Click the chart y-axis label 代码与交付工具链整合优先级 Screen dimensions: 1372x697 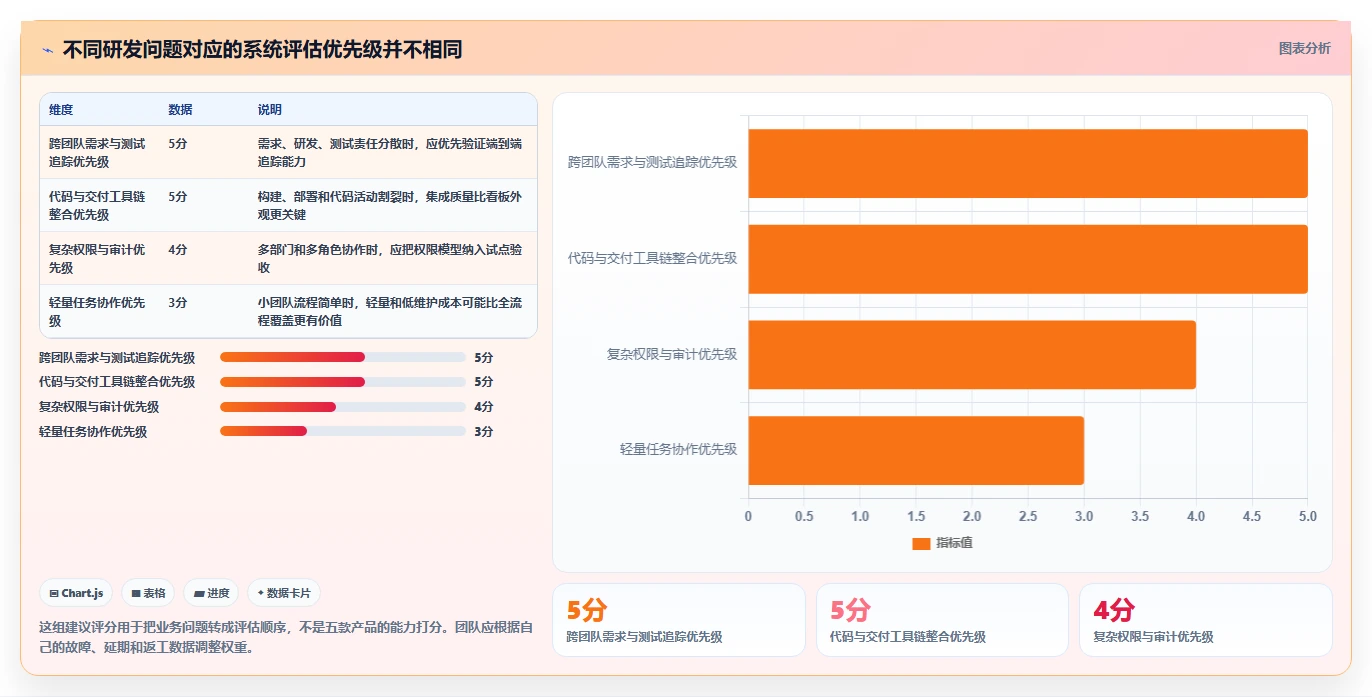pos(653,258)
